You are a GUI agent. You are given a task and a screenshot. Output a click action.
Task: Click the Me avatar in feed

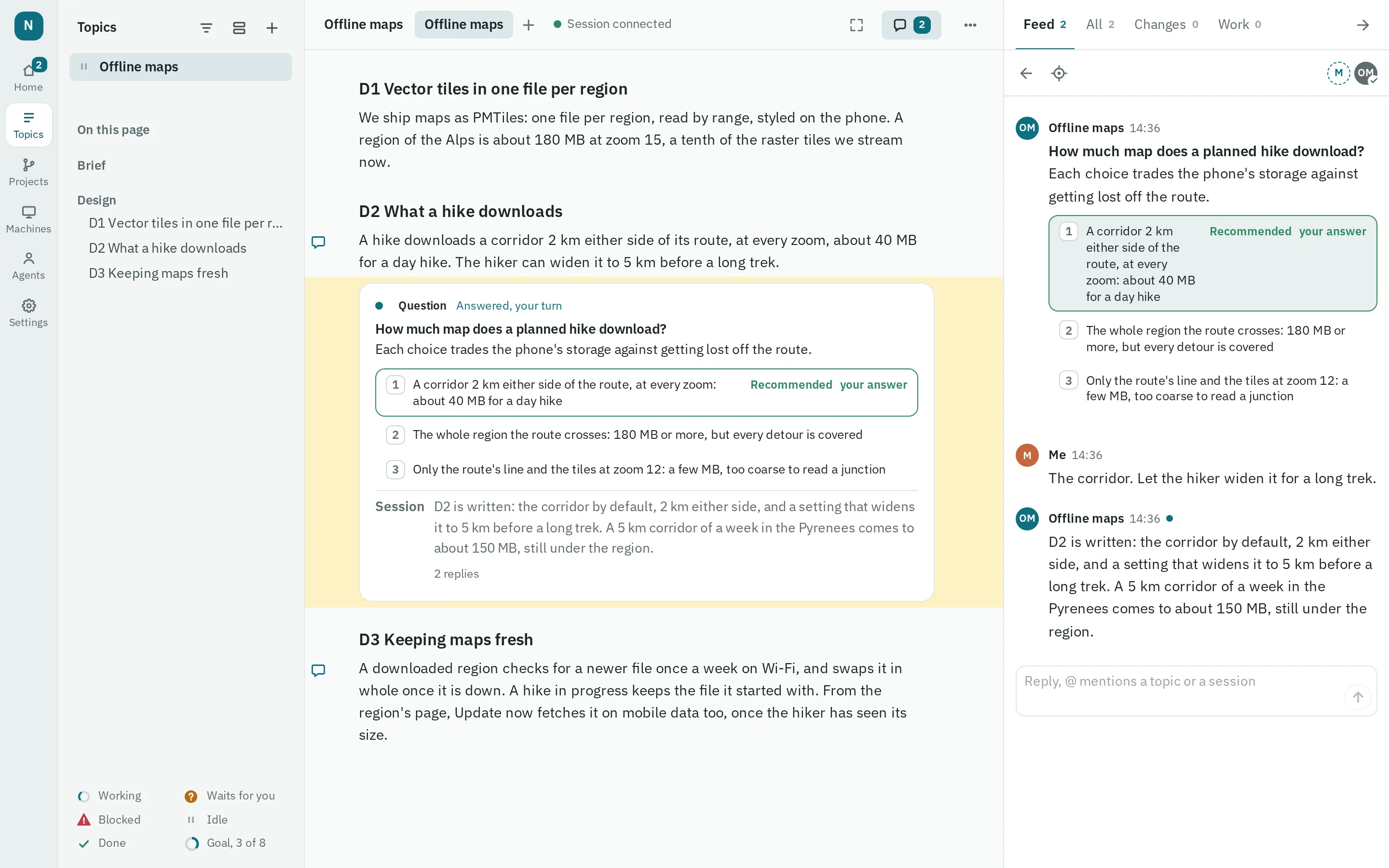click(x=1027, y=455)
